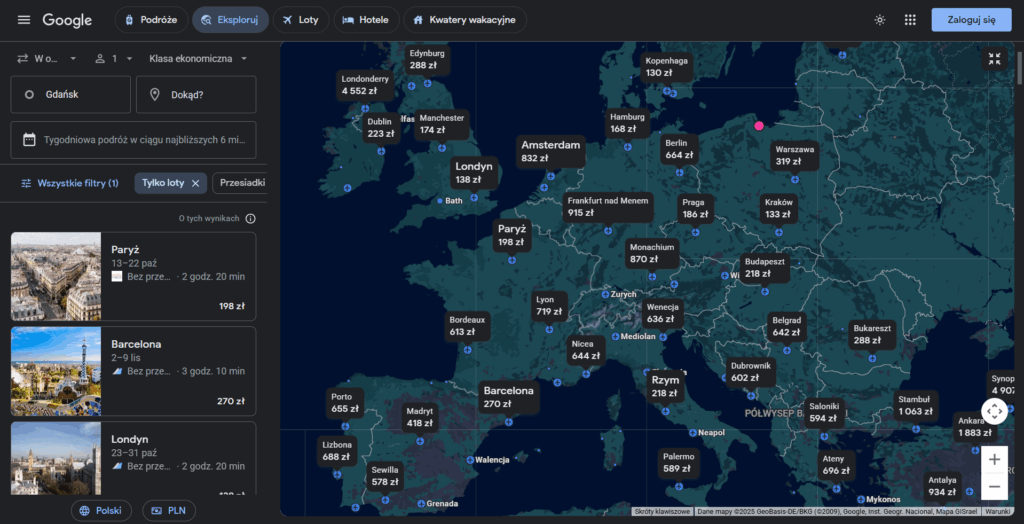Select the Rzym 218 zł map label

click(x=665, y=386)
